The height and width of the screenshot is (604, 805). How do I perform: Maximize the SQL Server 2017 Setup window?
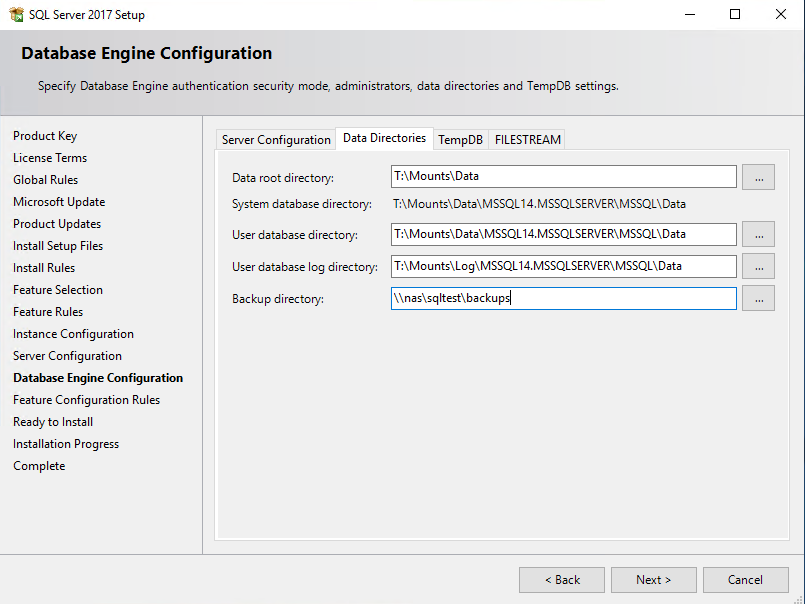pyautogui.click(x=735, y=14)
